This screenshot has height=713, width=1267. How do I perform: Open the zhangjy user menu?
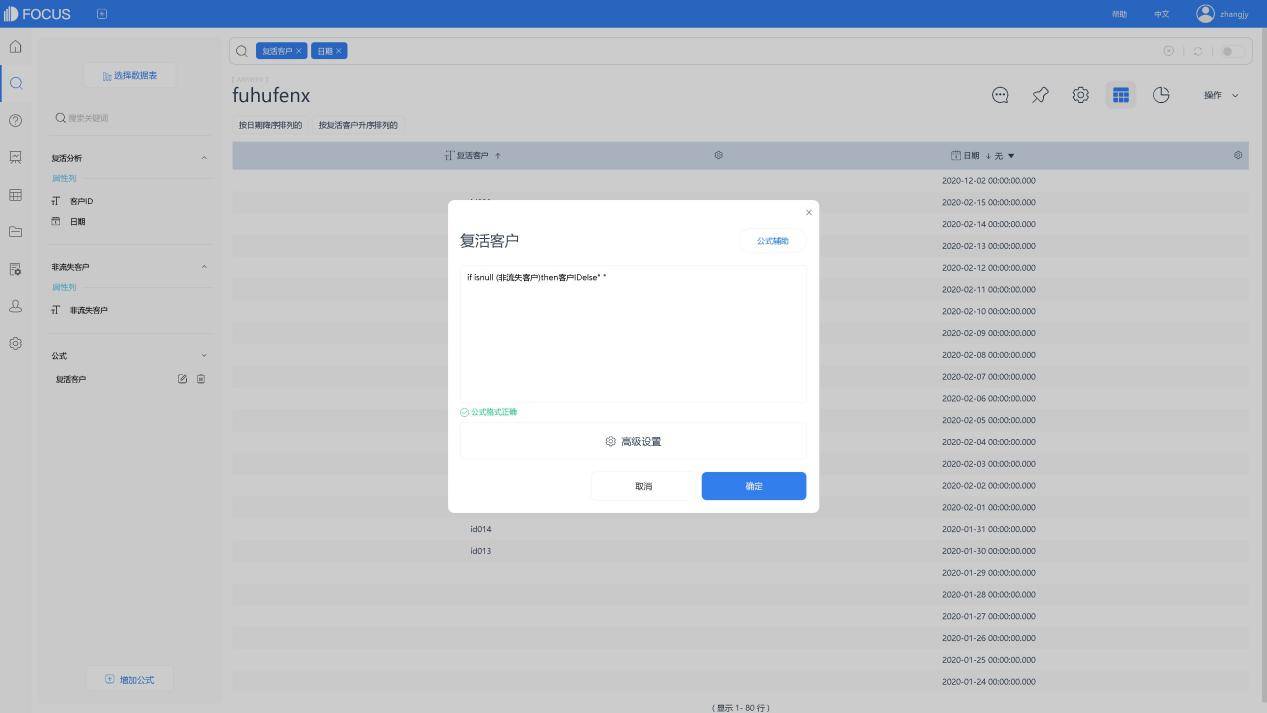[x=1234, y=14]
